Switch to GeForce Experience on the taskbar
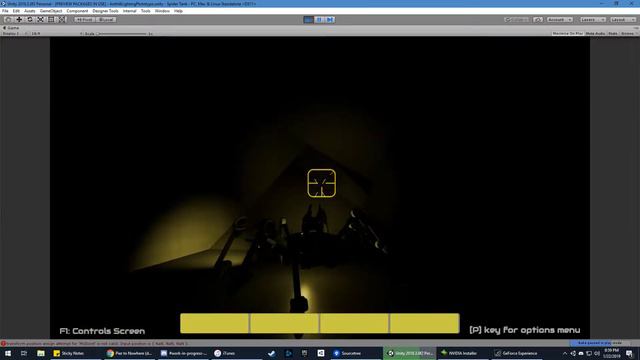Screen dimensions: 640x360 pos(517,353)
